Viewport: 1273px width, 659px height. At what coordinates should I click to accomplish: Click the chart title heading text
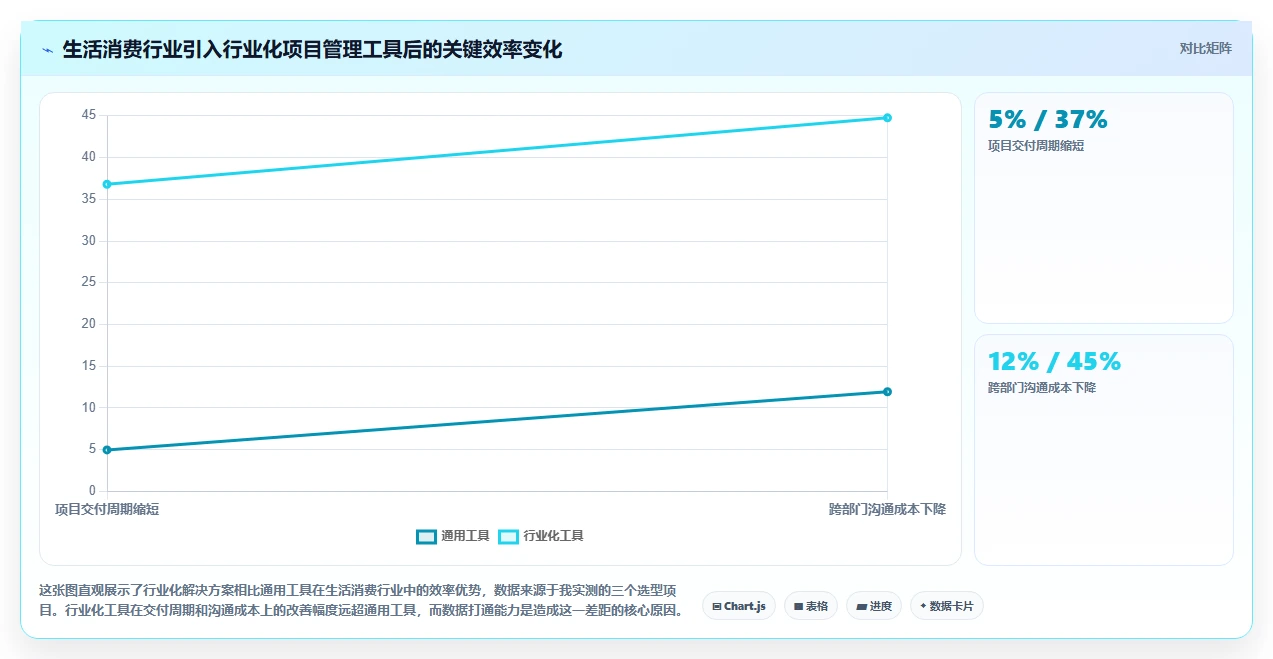pos(312,49)
